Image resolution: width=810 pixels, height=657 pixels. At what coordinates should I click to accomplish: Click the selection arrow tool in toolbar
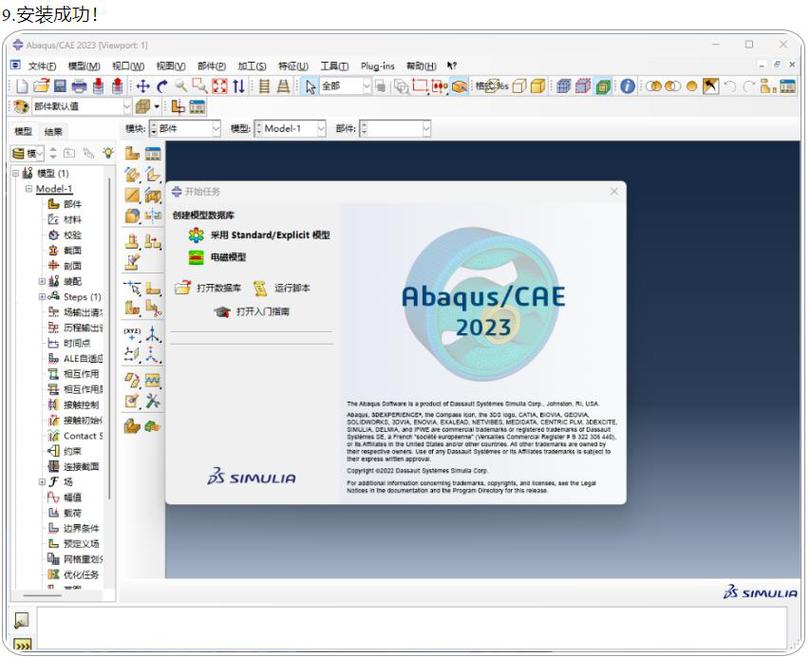(x=310, y=86)
